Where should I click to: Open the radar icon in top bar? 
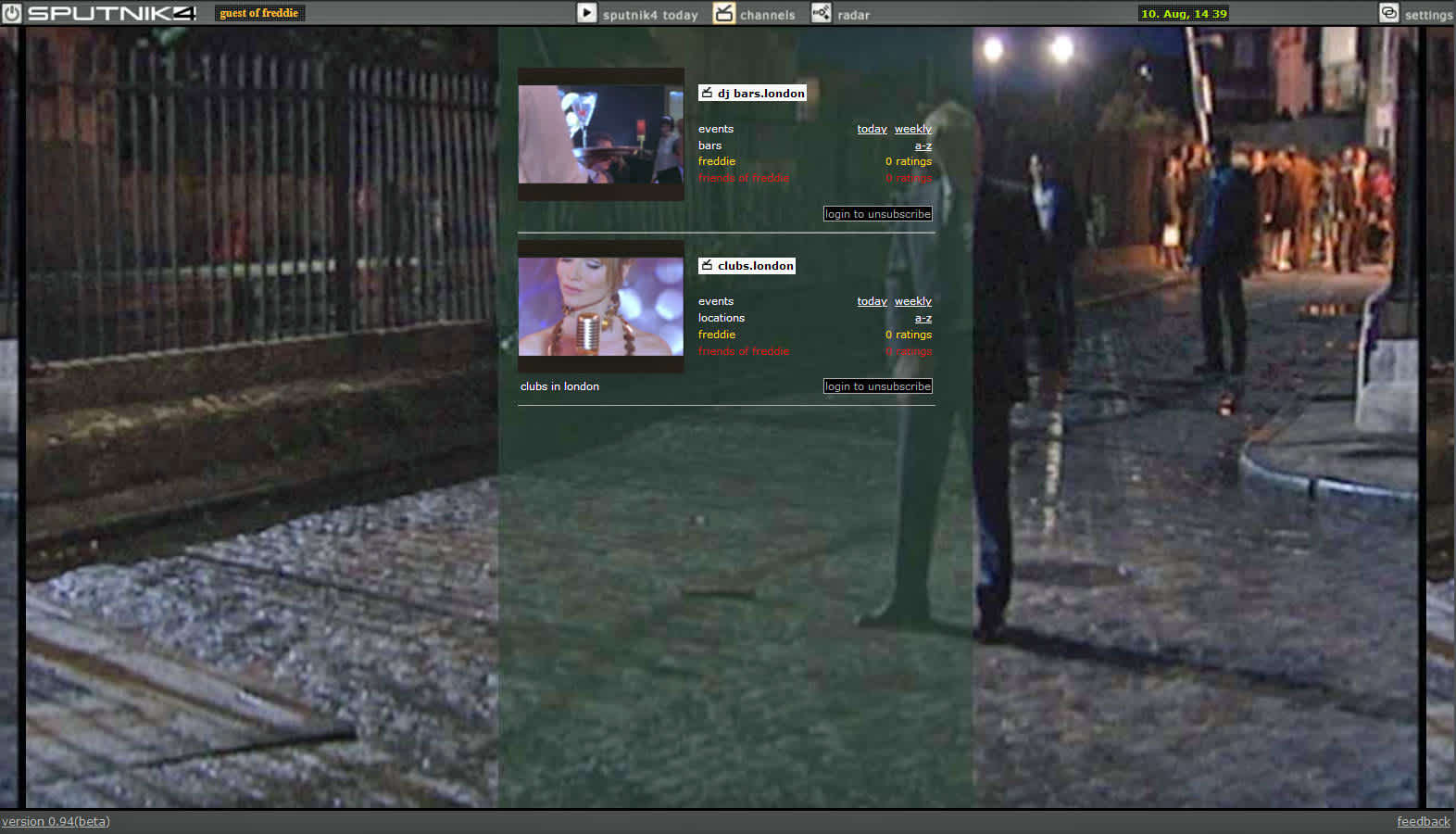pos(822,13)
